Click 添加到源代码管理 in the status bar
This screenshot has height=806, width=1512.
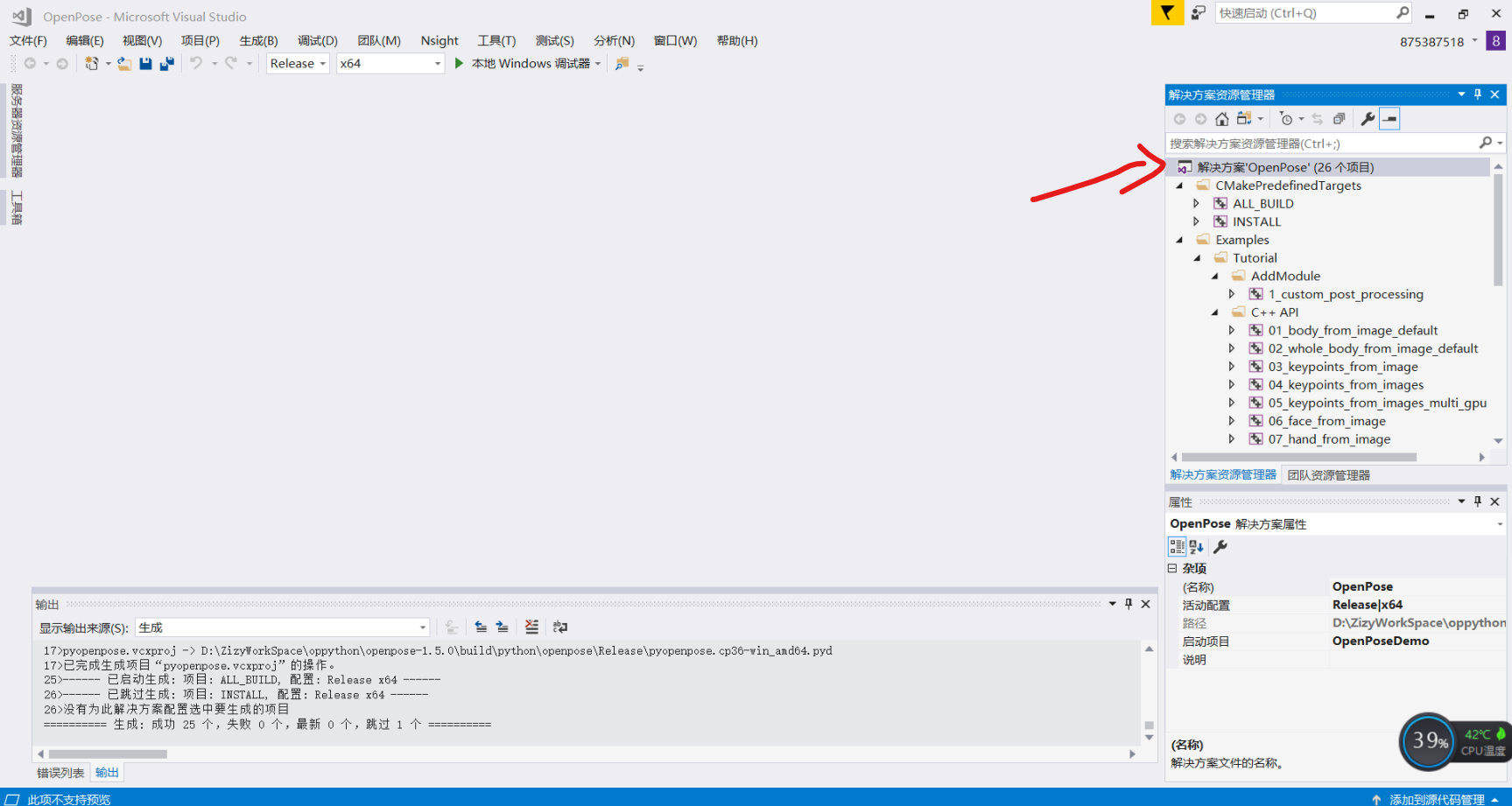(1436, 799)
